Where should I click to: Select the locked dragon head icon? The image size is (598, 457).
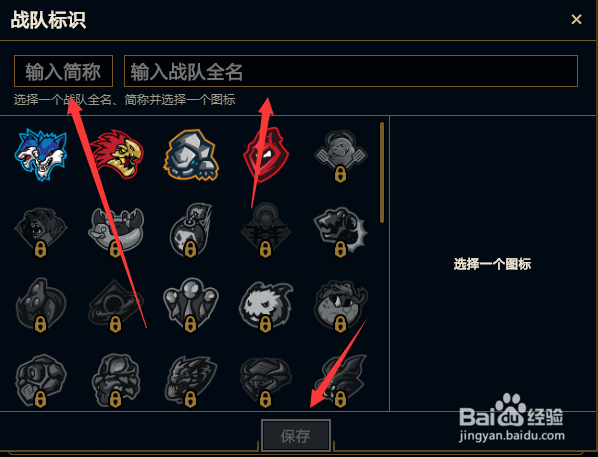point(191,381)
